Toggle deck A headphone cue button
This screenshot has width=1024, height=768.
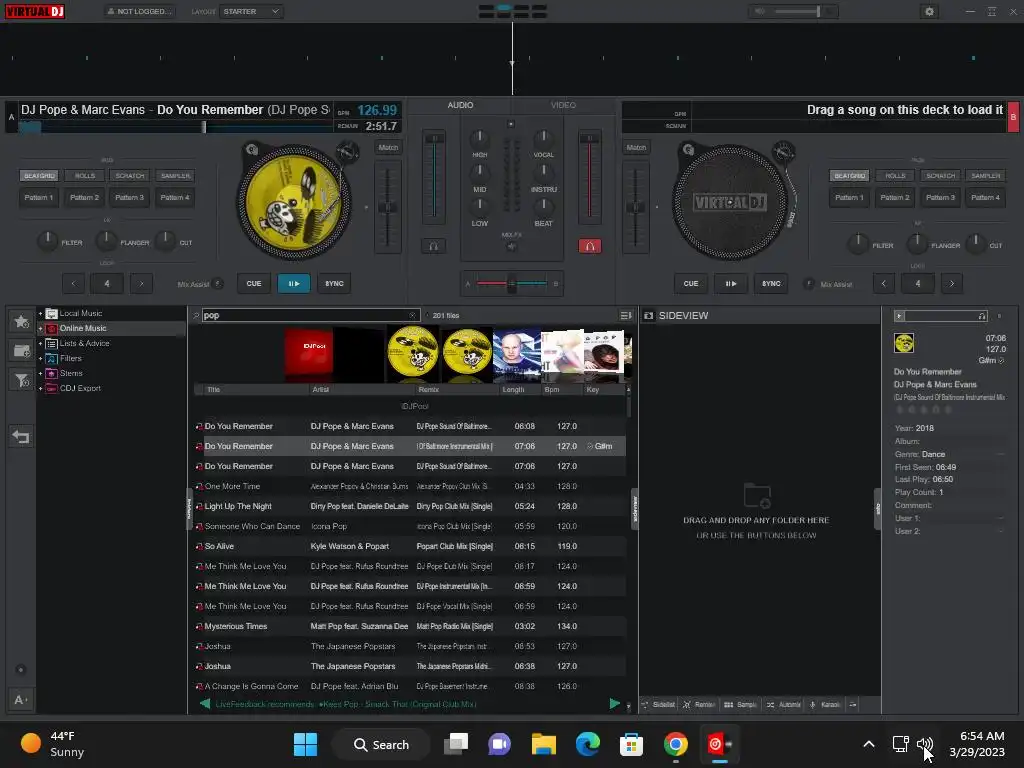(433, 246)
